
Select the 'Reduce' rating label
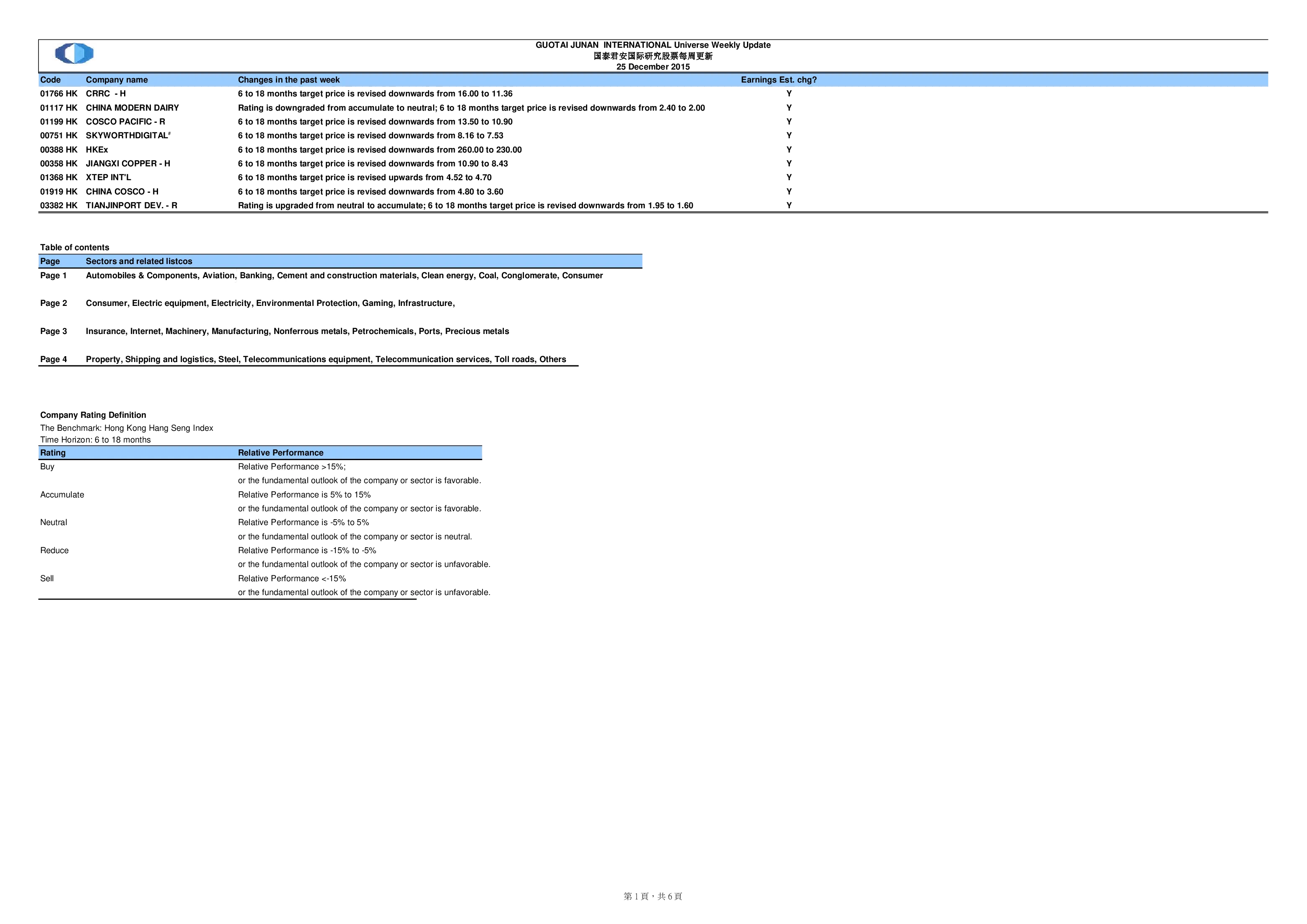point(54,551)
